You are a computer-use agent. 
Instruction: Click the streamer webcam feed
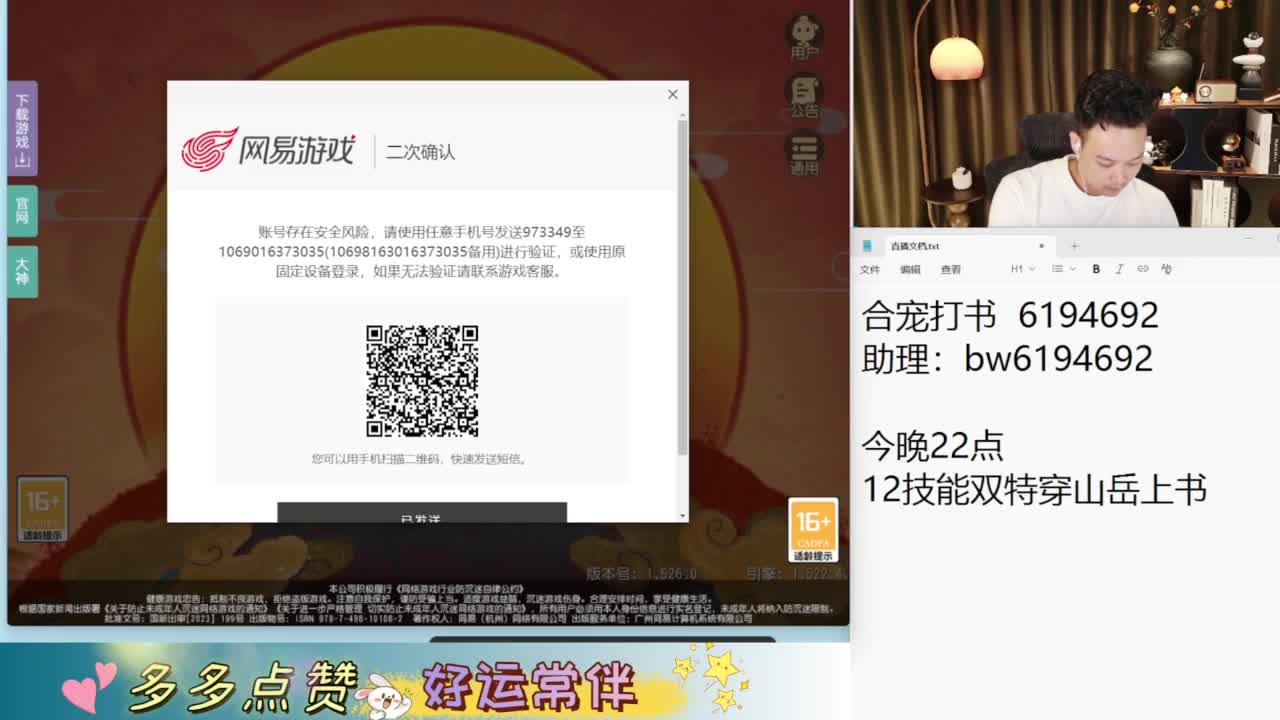point(1066,114)
